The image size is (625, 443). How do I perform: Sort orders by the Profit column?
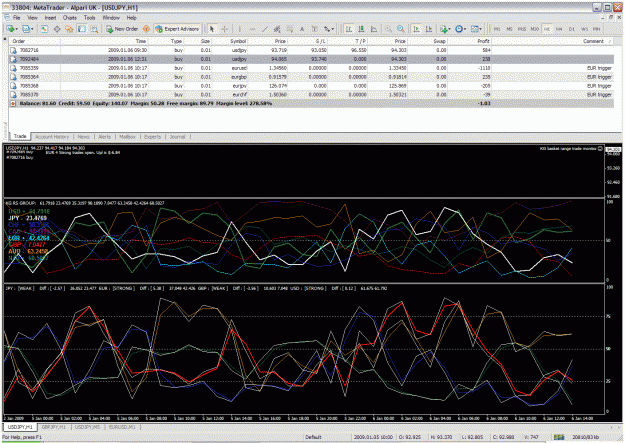pyautogui.click(x=469, y=41)
